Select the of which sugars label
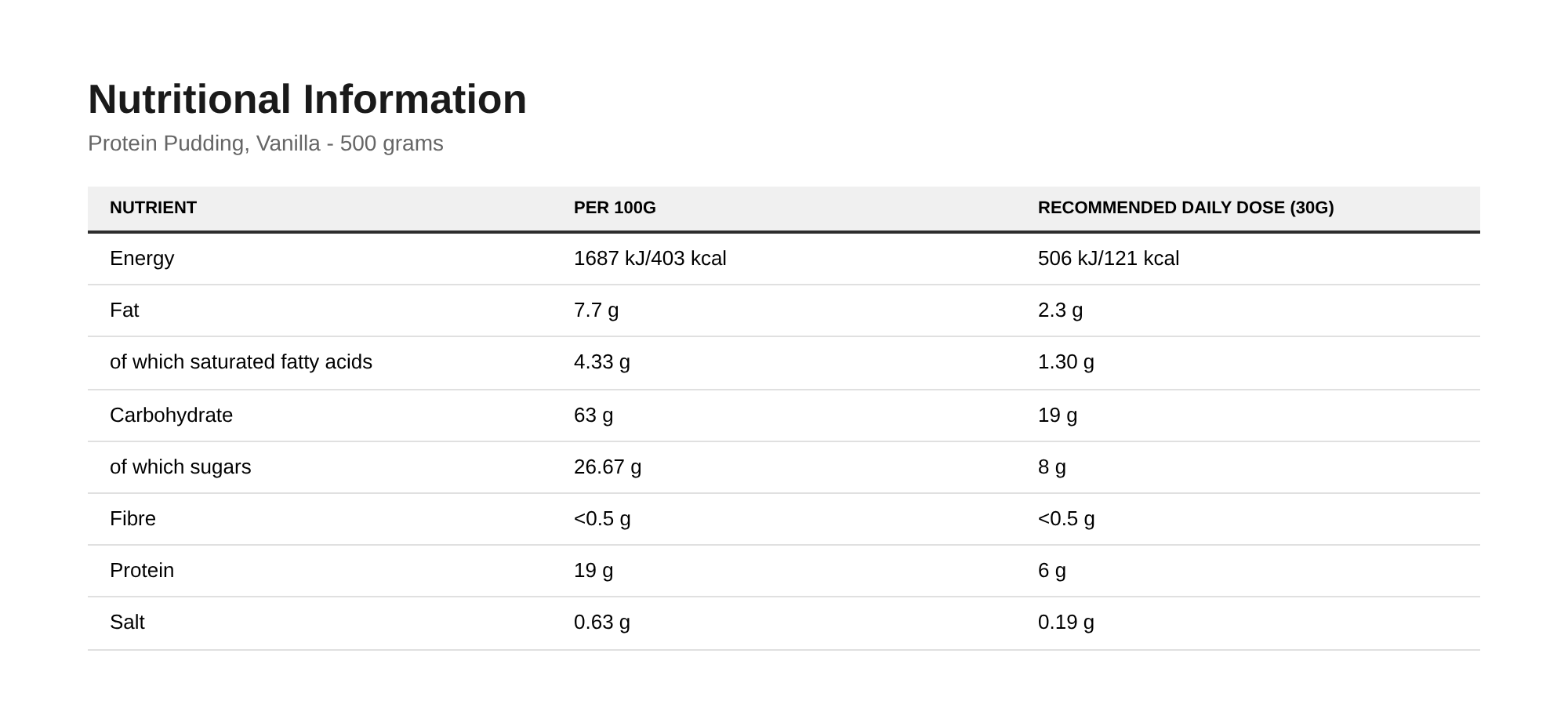Viewport: 1568px width, 726px height. [x=180, y=467]
